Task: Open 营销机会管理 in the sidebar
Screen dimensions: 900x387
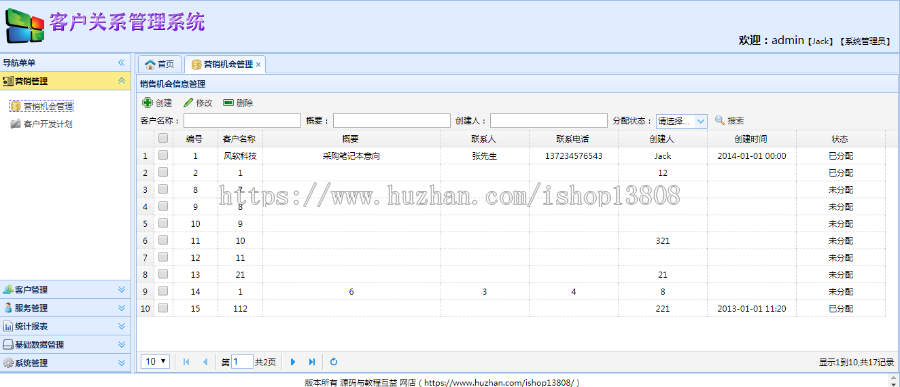Action: pos(48,106)
